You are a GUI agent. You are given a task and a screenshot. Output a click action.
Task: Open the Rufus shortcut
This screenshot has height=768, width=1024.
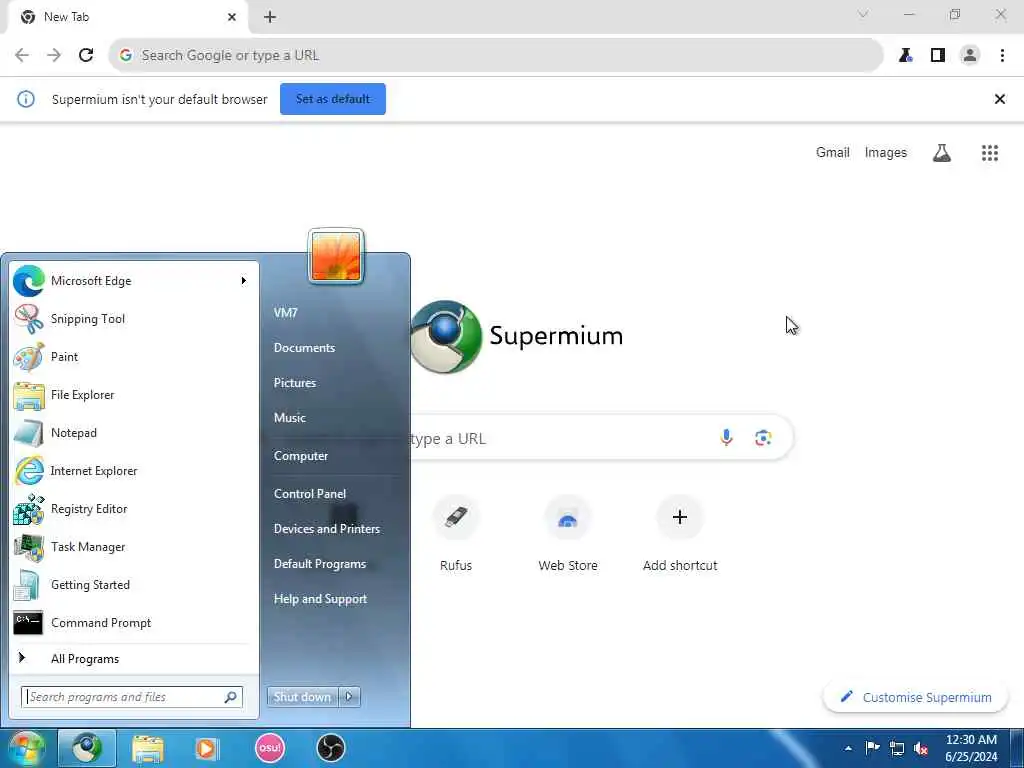pos(456,534)
